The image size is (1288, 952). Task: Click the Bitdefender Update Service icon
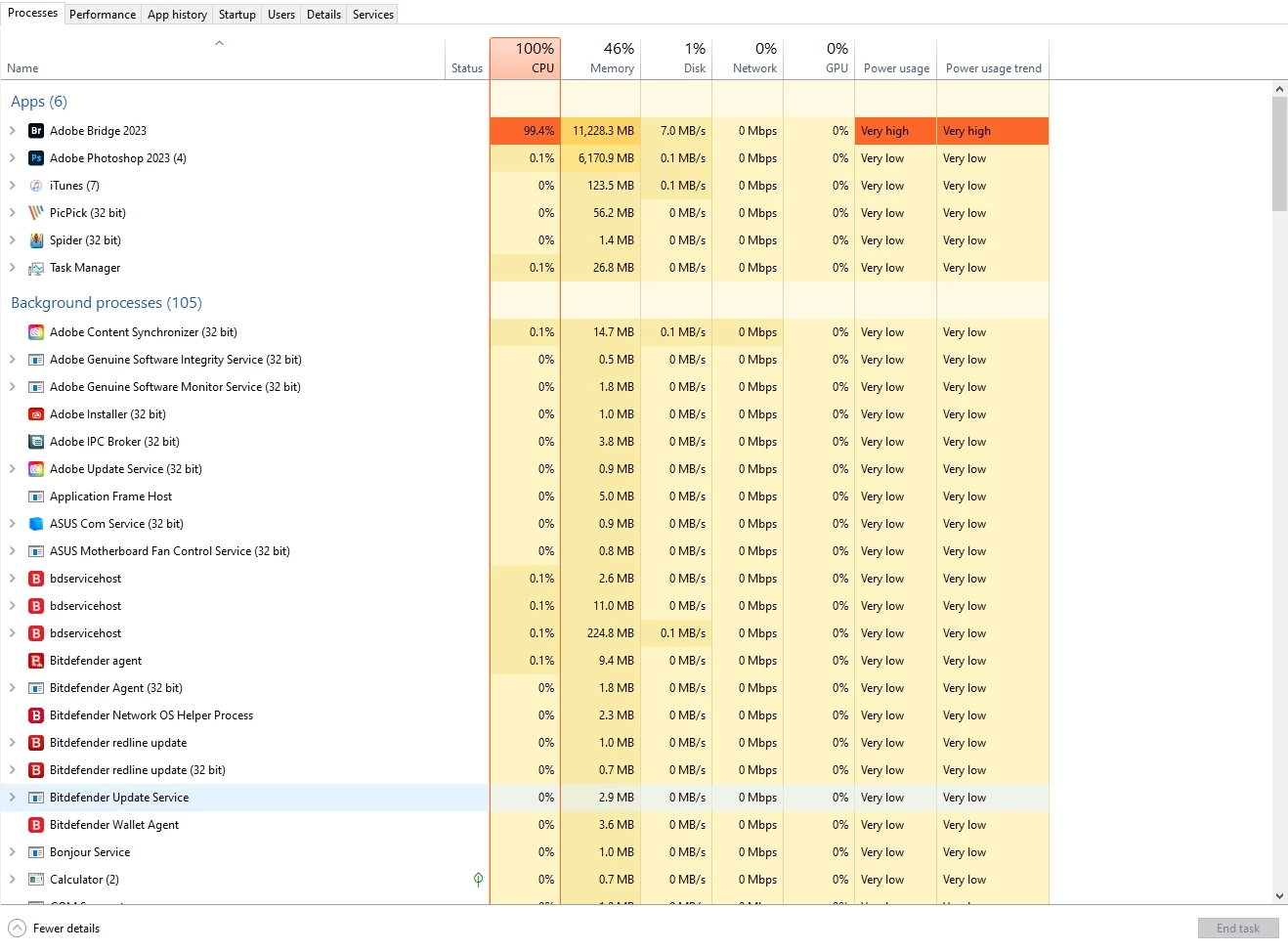pos(36,798)
